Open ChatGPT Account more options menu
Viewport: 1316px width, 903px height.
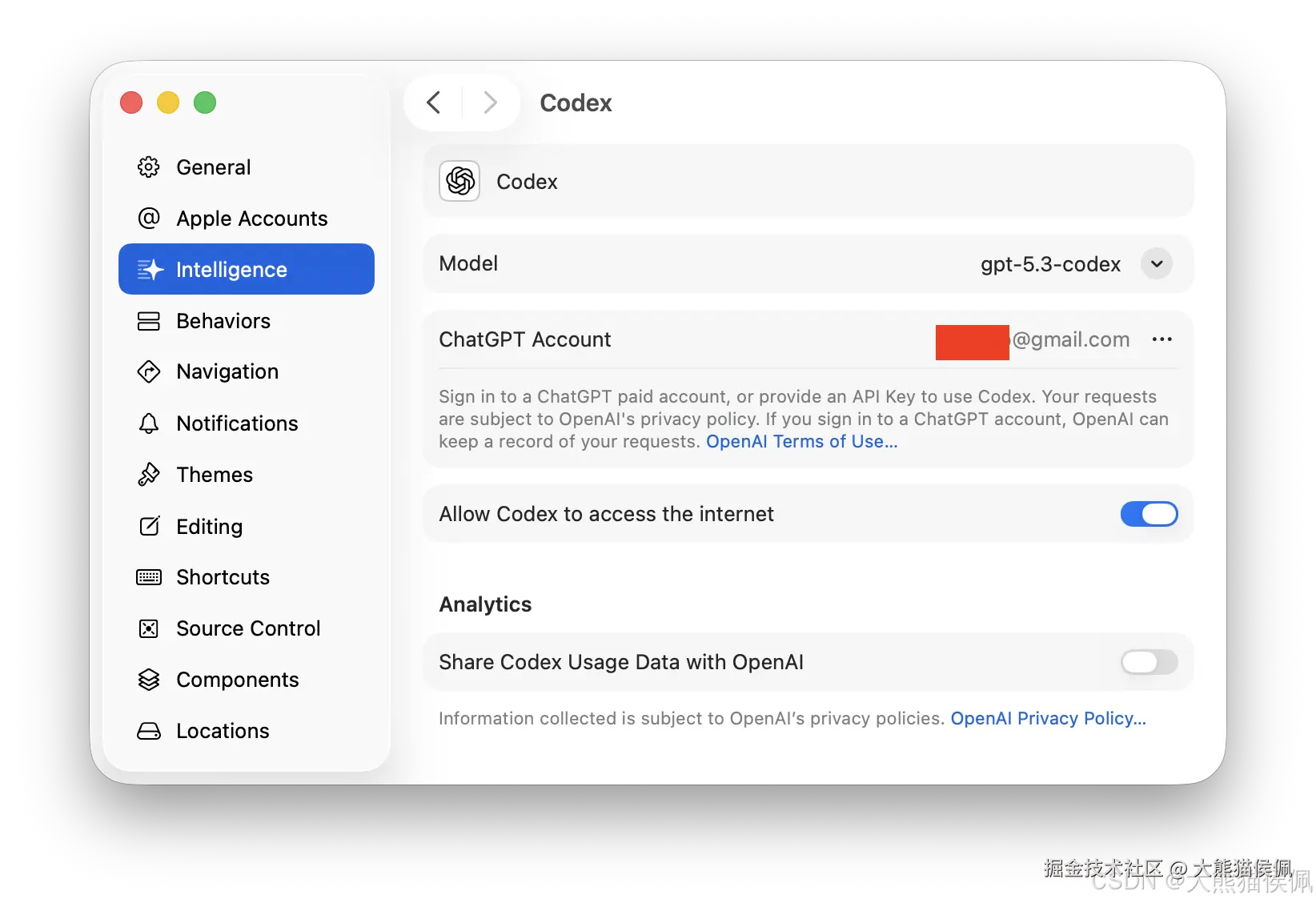(x=1162, y=339)
